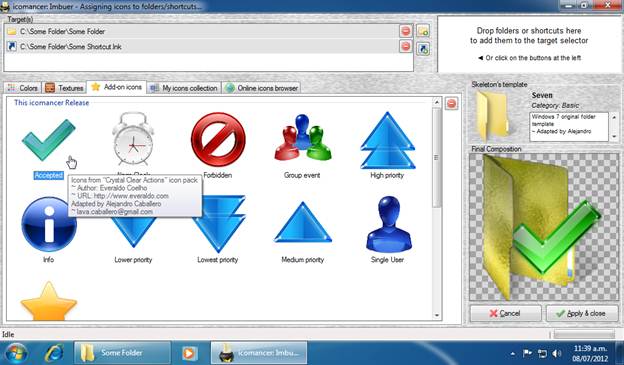
Task: Open the Online icons browser tab
Action: [x=261, y=88]
